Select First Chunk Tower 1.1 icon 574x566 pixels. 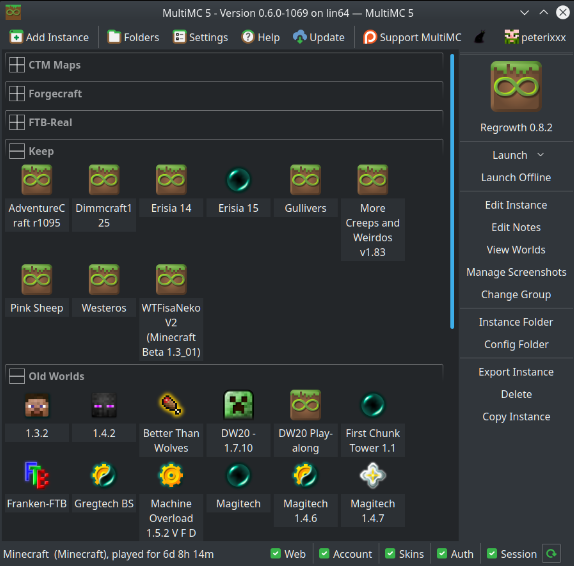[x=373, y=405]
